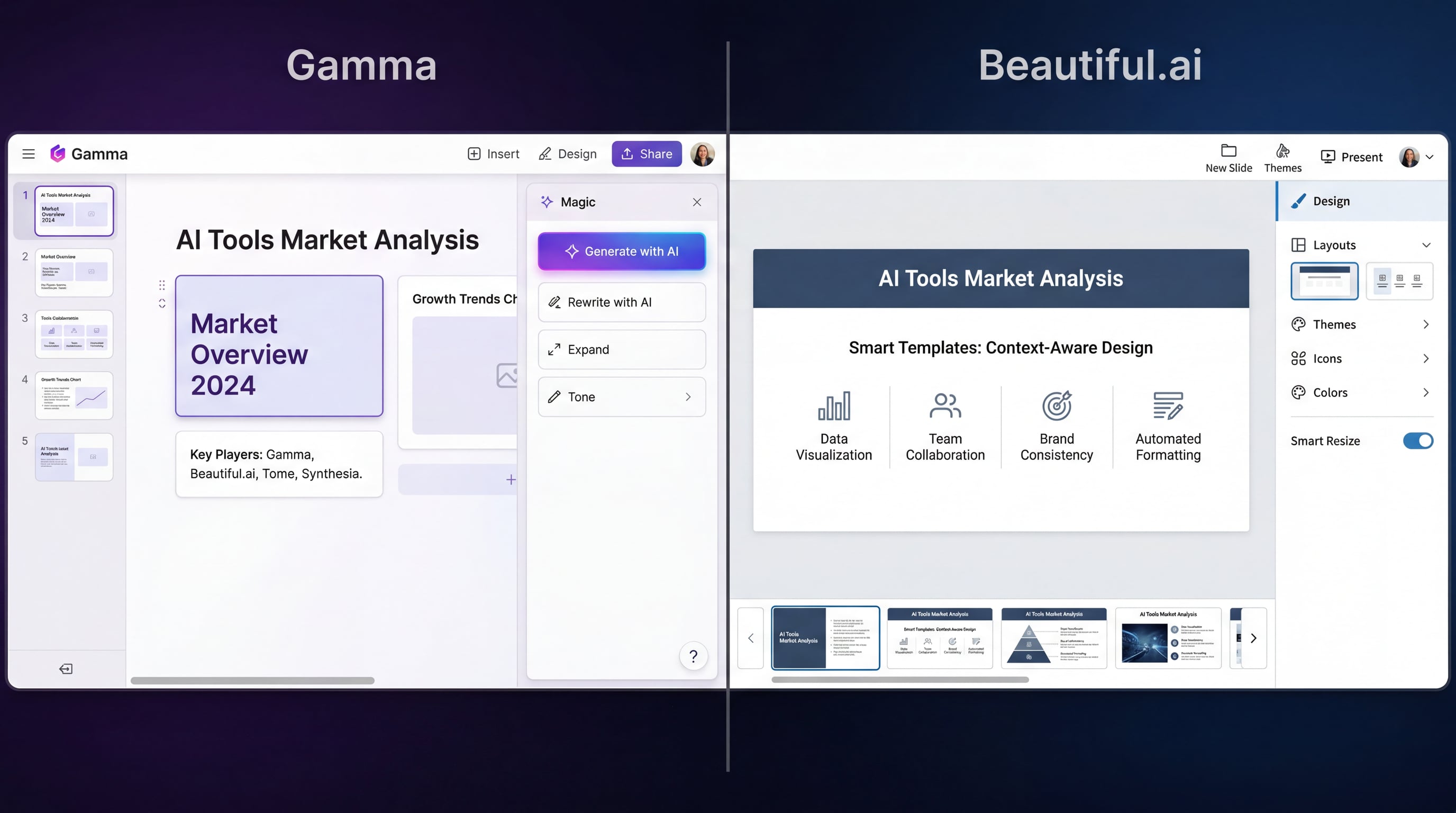Click the Gamma logo icon
Screen dimensions: 1456x813
click(58, 153)
